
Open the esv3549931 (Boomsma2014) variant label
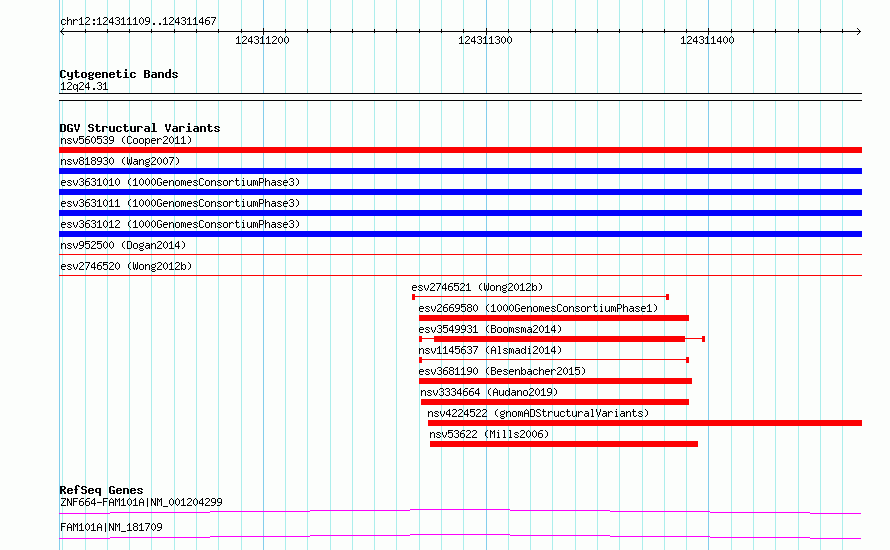(490, 329)
